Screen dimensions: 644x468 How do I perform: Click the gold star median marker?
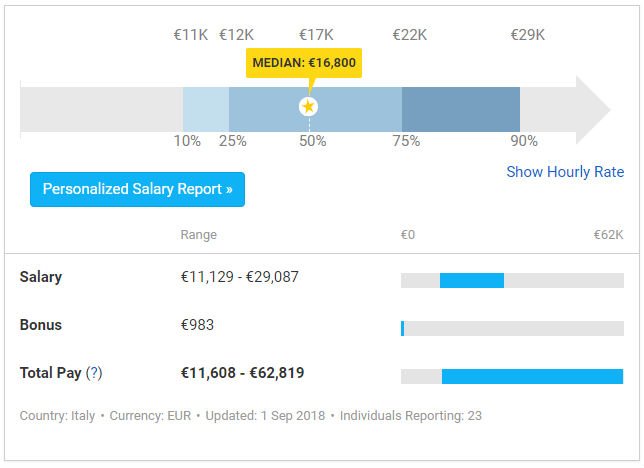308,106
